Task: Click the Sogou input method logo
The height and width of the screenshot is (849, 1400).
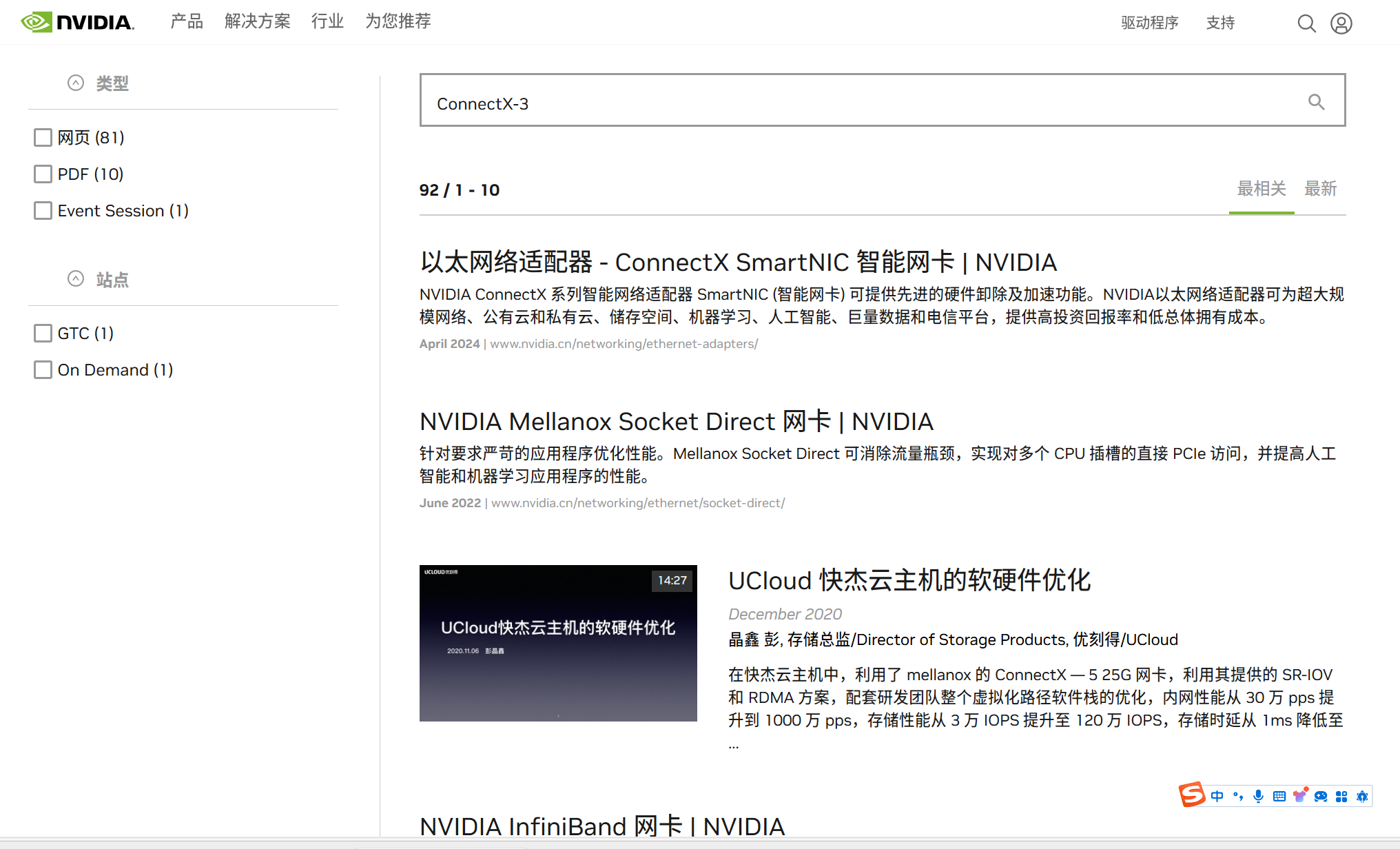Action: pos(1192,795)
